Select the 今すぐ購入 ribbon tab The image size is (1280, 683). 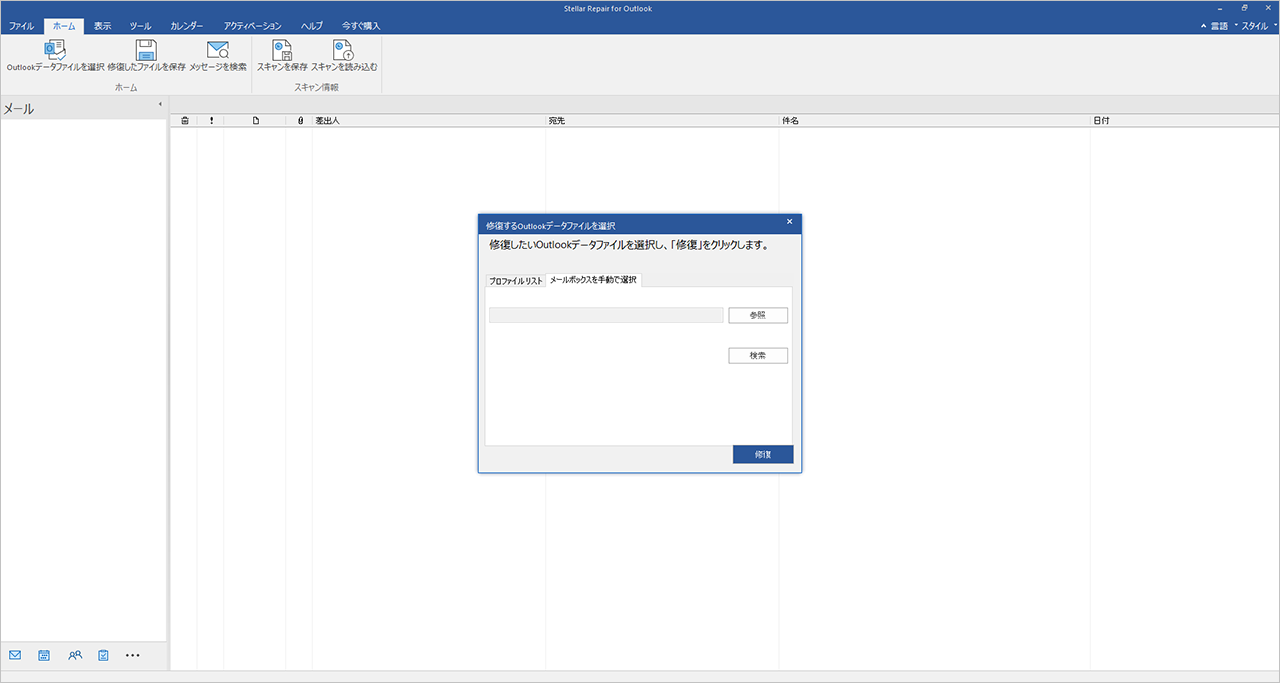click(x=361, y=26)
